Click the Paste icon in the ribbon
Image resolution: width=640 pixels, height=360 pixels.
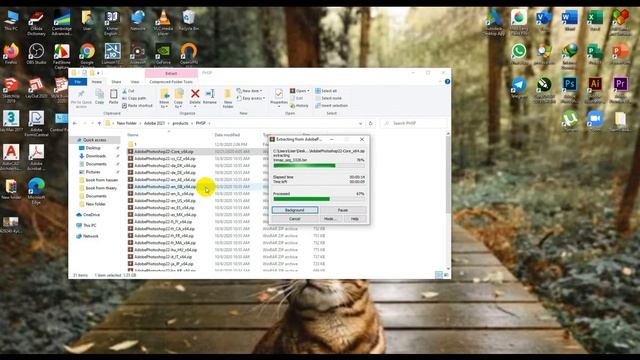pyautogui.click(x=113, y=97)
